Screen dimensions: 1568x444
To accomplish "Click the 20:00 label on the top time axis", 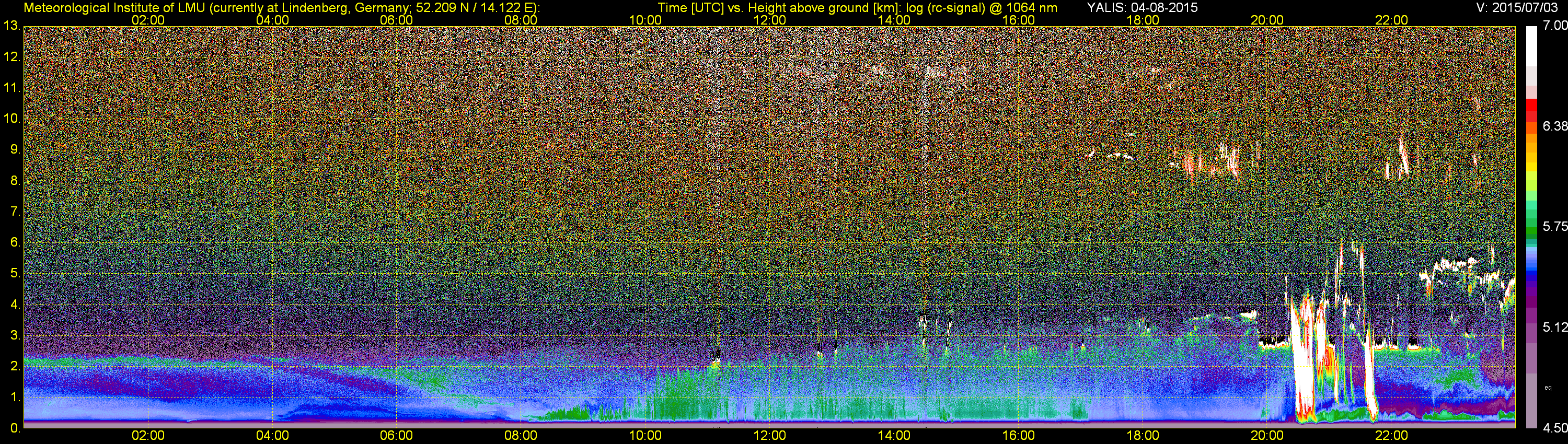I will tap(1267, 19).
